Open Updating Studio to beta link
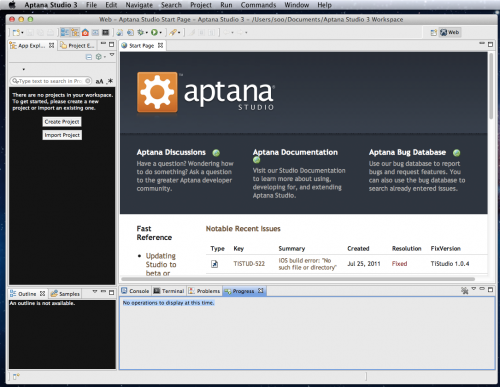Viewport: 500px width, 387px height. tap(161, 264)
